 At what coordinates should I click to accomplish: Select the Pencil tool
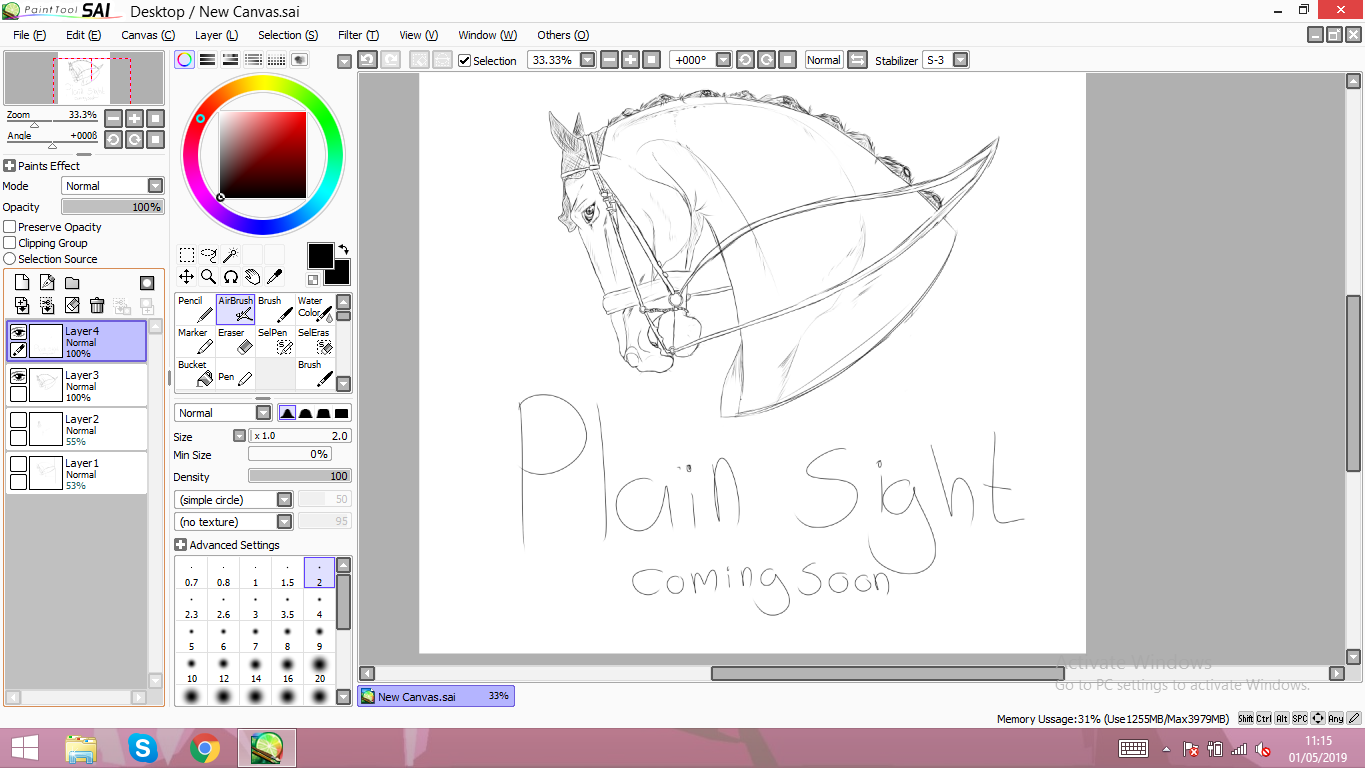point(195,309)
